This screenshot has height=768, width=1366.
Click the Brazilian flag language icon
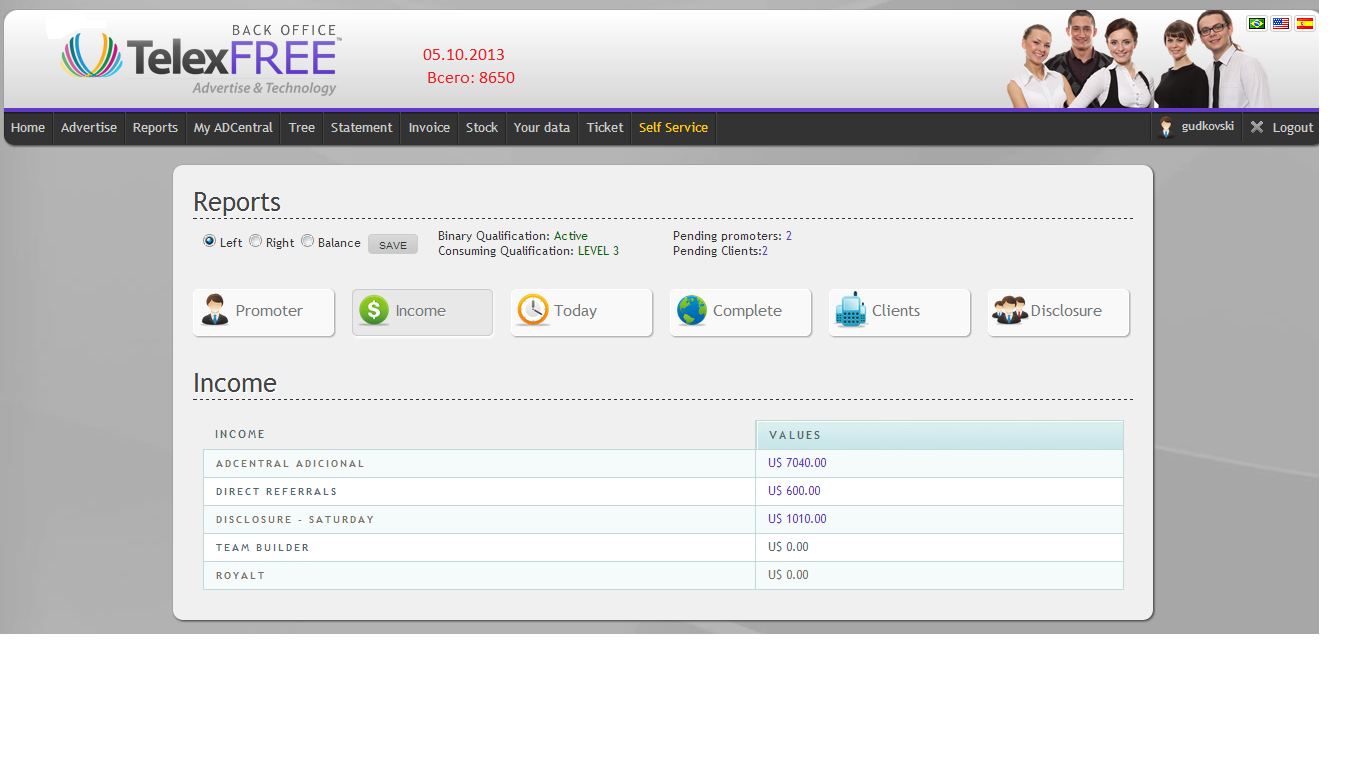(x=1257, y=23)
